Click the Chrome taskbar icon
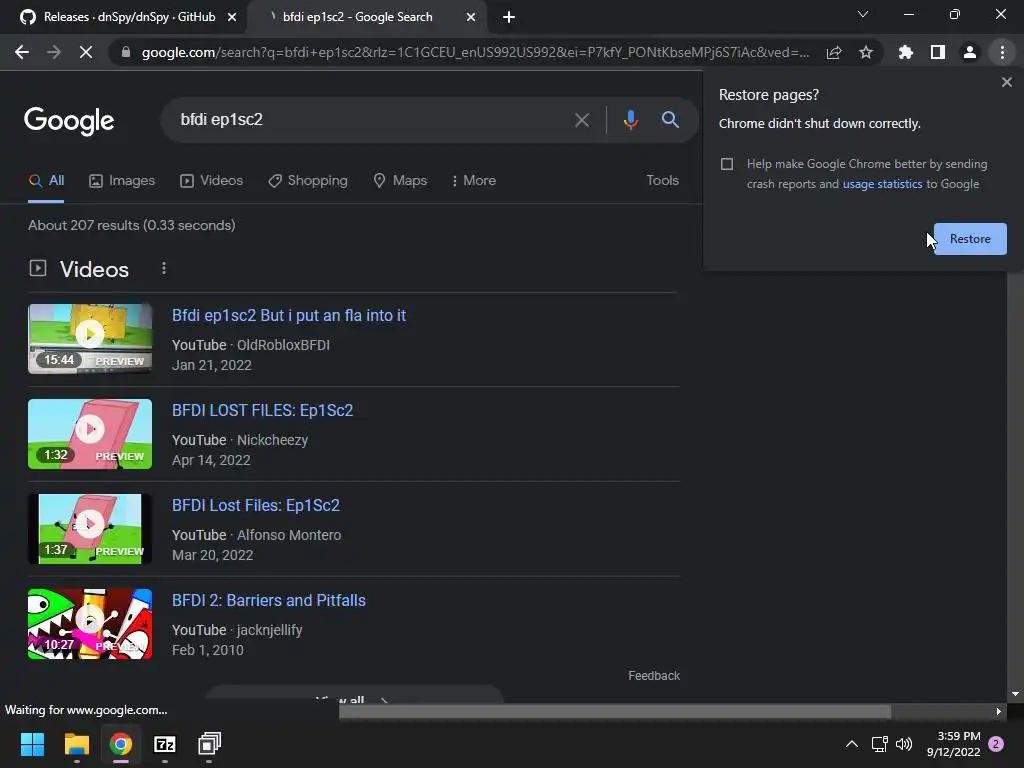 coord(120,744)
